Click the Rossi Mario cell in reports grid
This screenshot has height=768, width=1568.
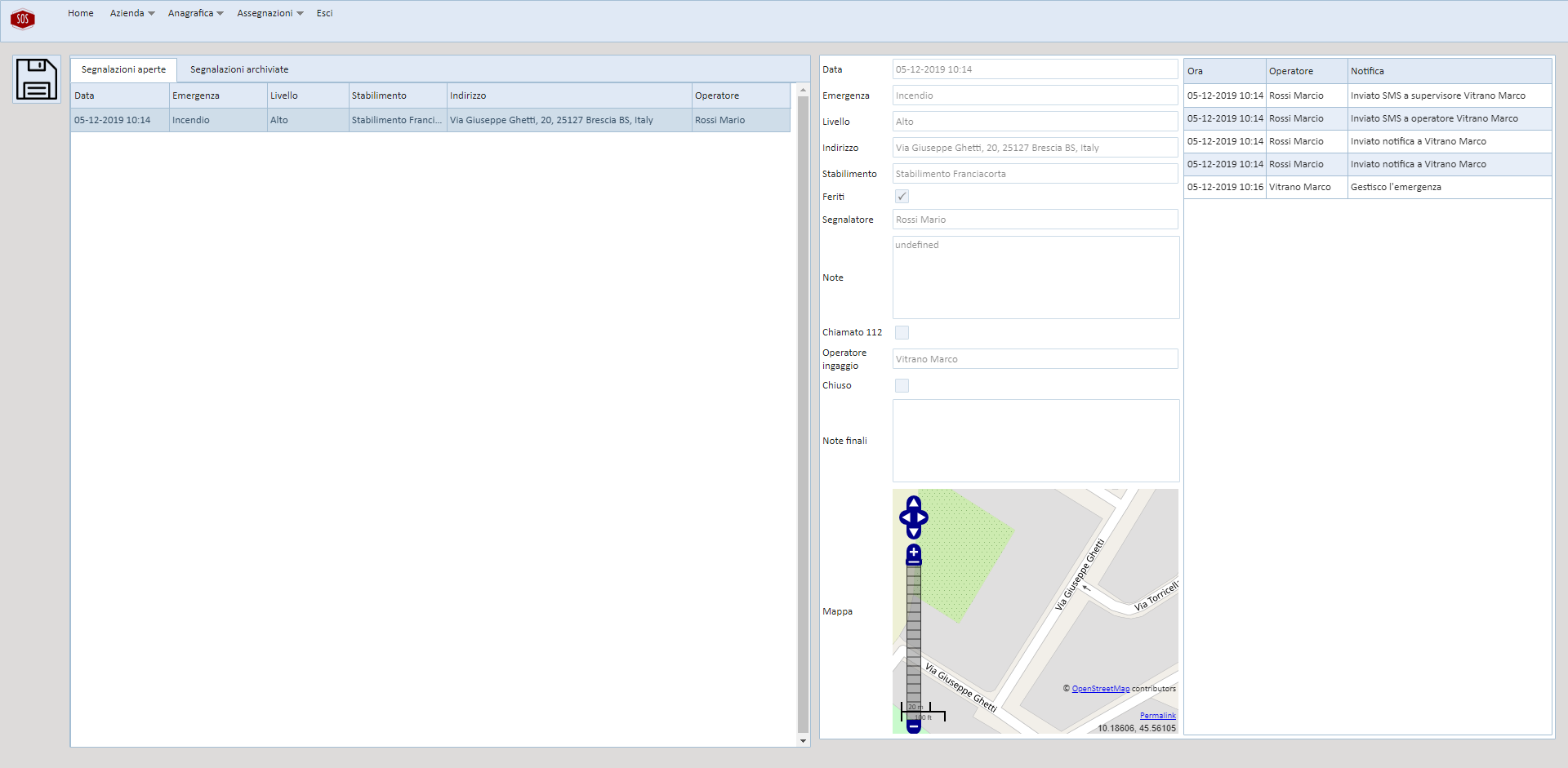(741, 120)
